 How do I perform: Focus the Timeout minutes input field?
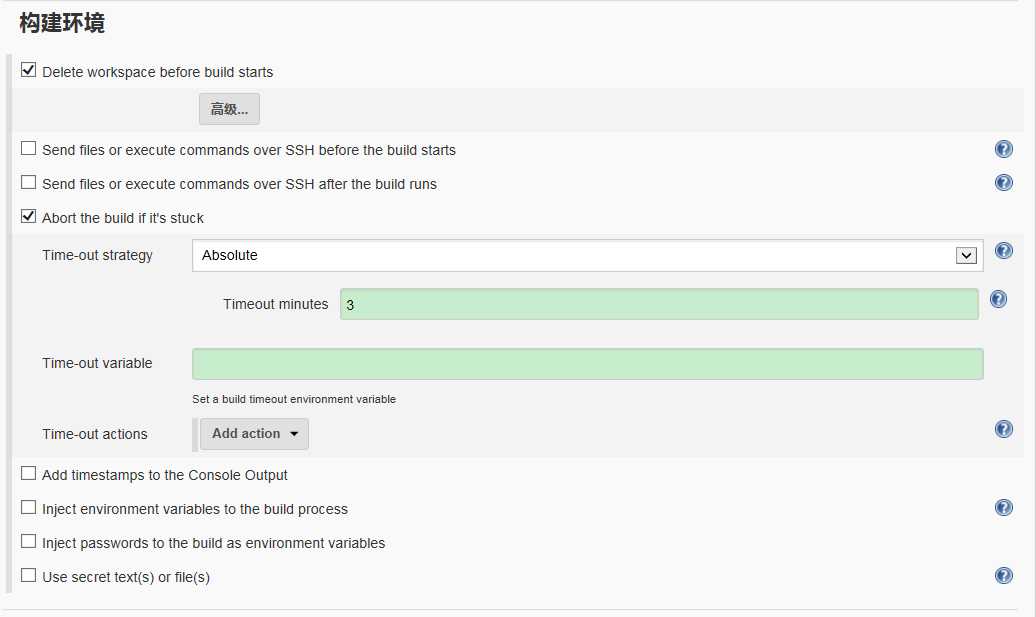pos(659,305)
